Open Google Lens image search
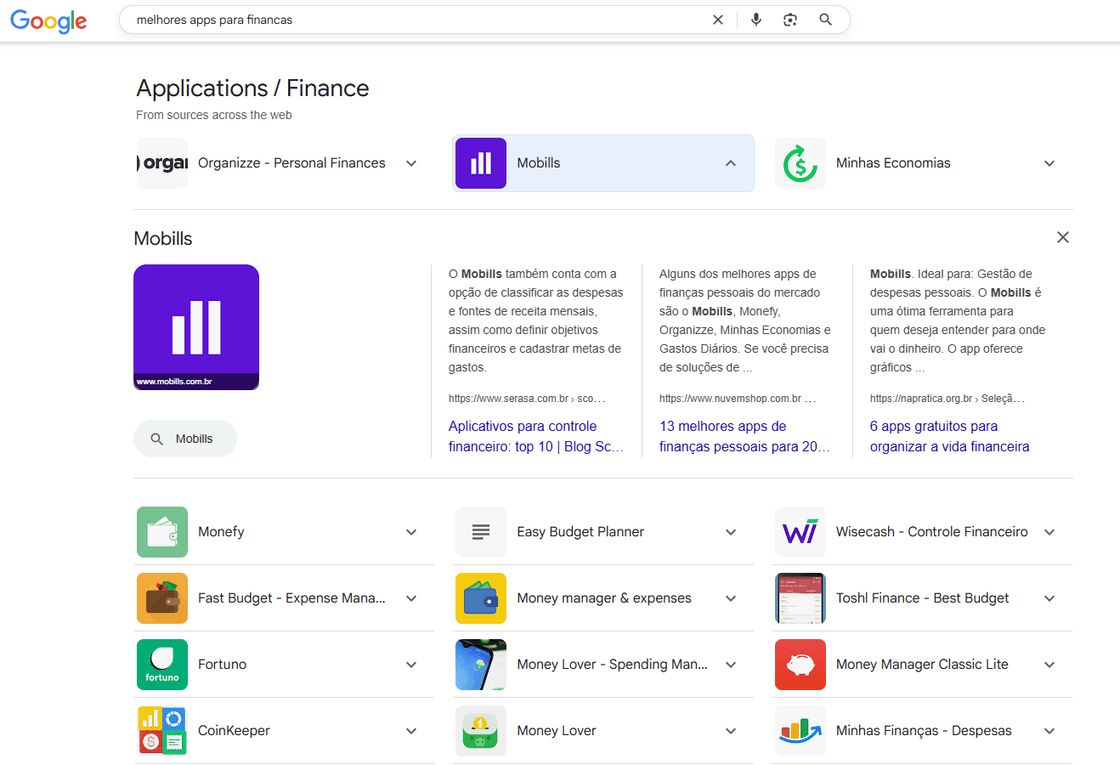This screenshot has width=1120, height=765. [x=790, y=19]
